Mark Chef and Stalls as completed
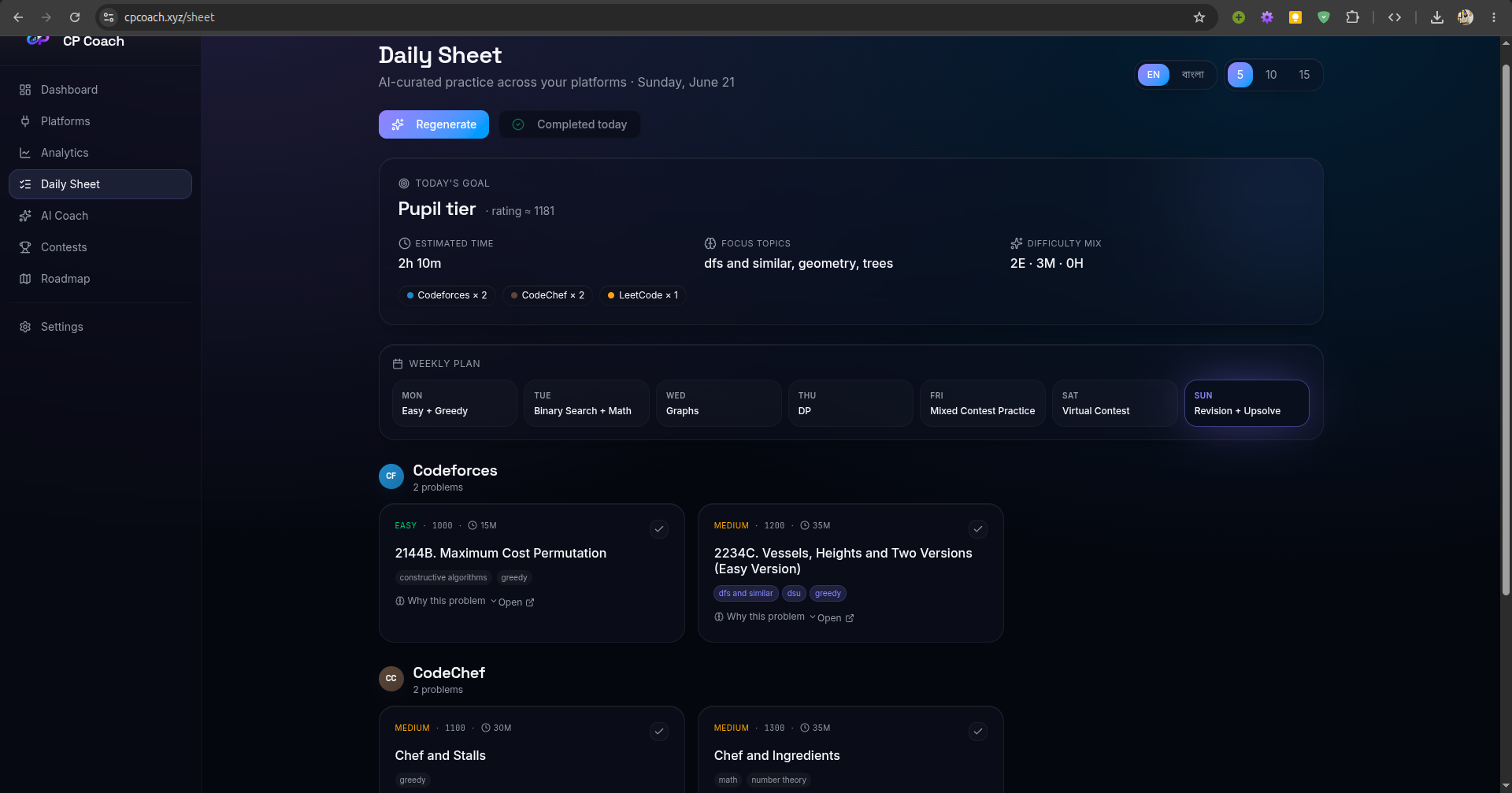Image resolution: width=1512 pixels, height=793 pixels. (659, 732)
